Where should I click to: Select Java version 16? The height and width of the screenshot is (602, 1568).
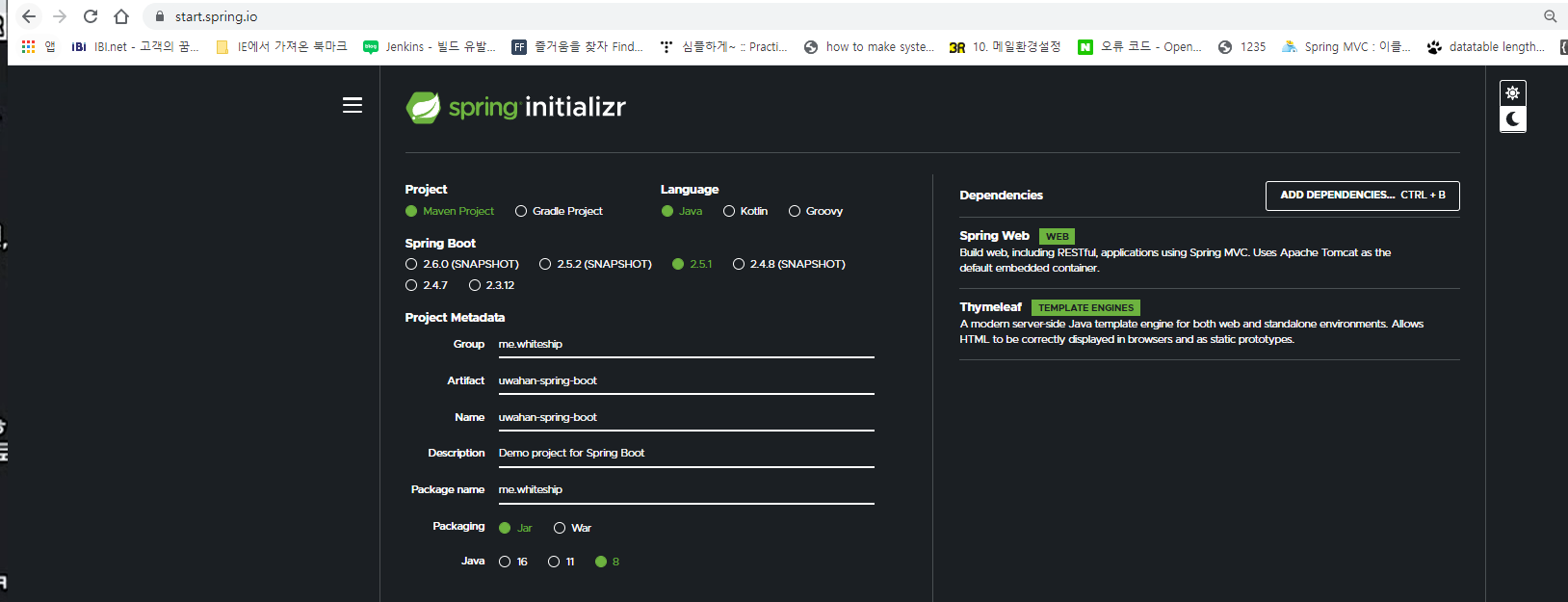click(505, 562)
